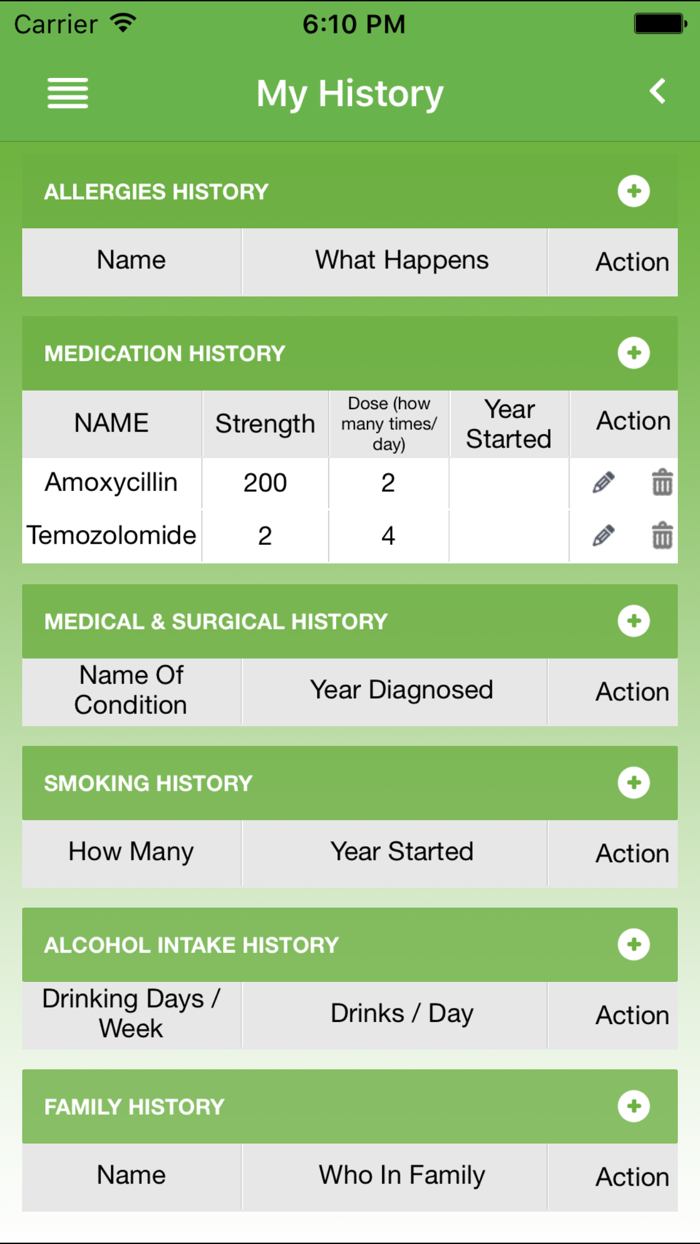Add a family history entry
The image size is (700, 1244).
pyautogui.click(x=634, y=1107)
